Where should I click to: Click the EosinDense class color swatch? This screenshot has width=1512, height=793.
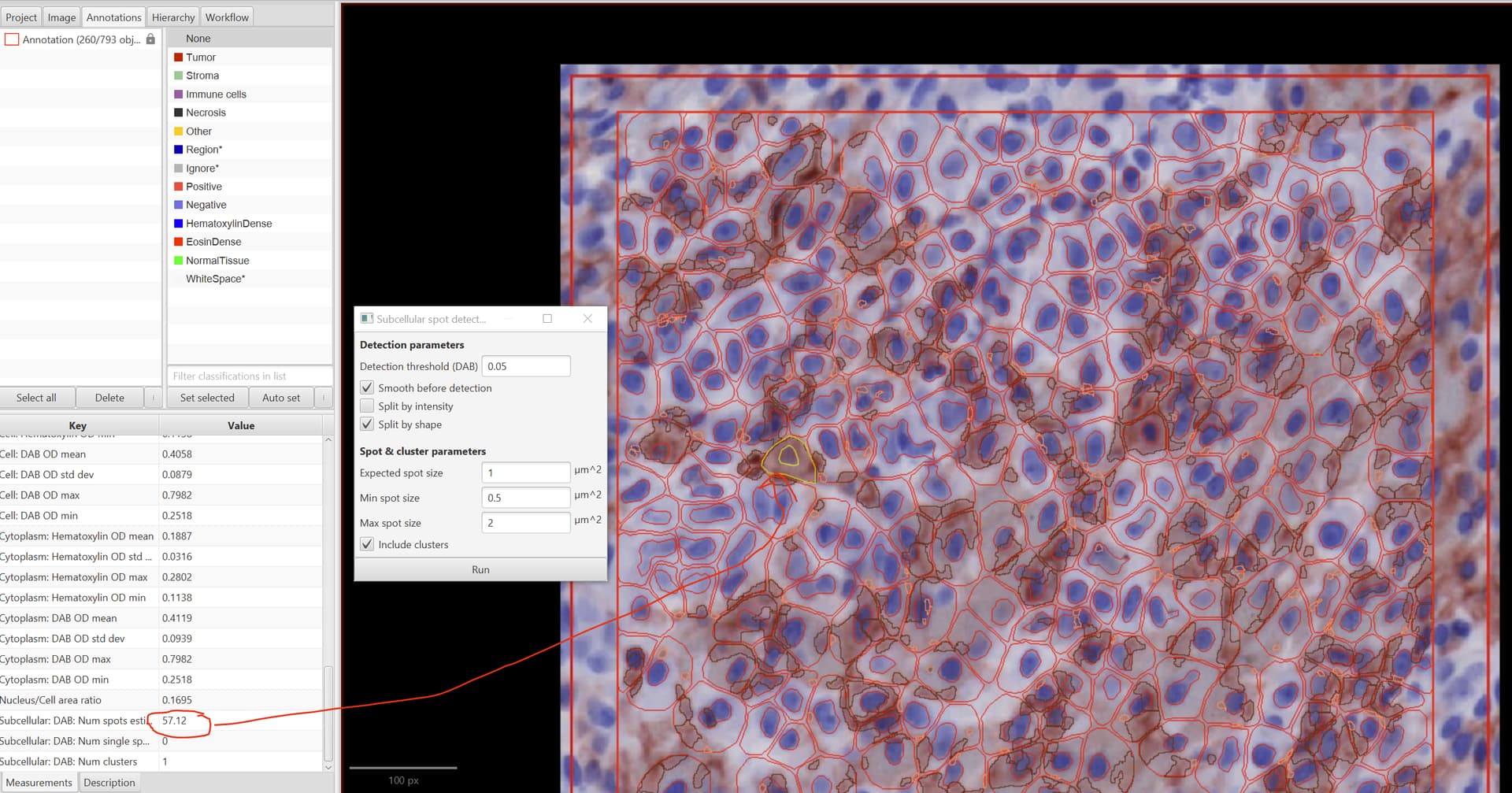(178, 242)
